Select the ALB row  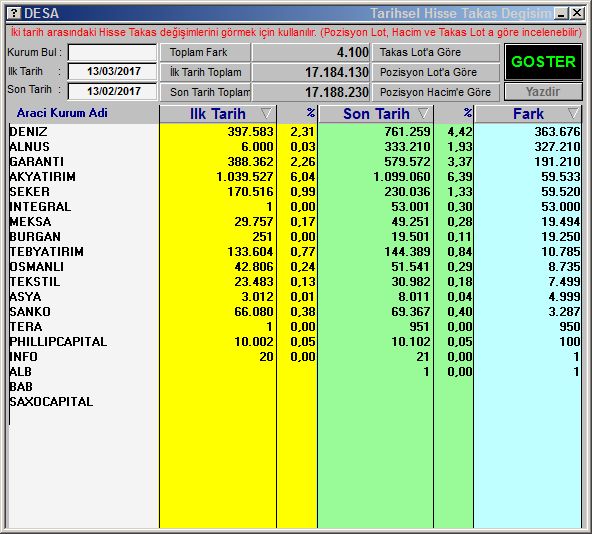(x=295, y=372)
